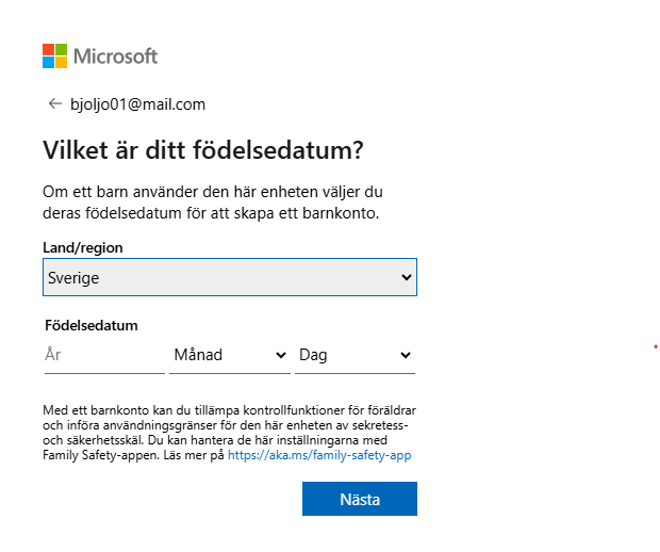The width and height of the screenshot is (660, 552).
Task: Expand the Månad month selector
Action: click(230, 355)
